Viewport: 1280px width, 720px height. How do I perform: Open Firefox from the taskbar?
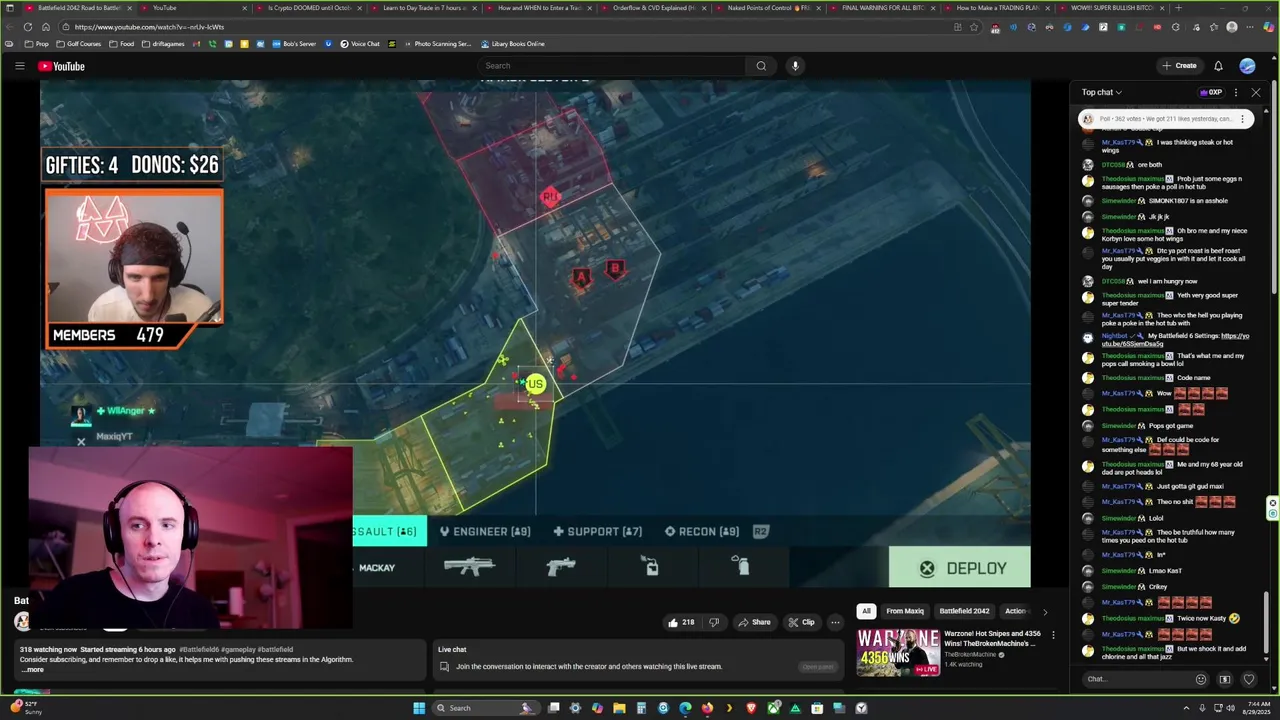tap(707, 708)
